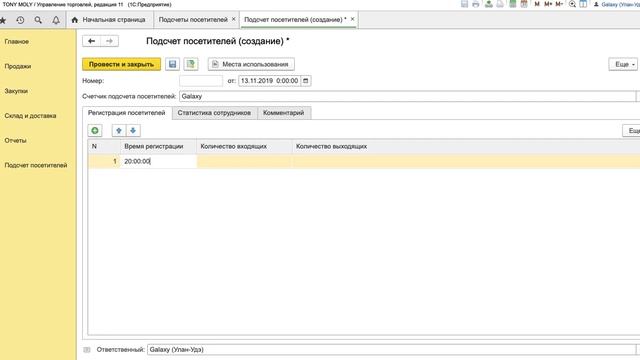This screenshot has width=640, height=360.
Task: Click the post document icon
Action: point(191,64)
